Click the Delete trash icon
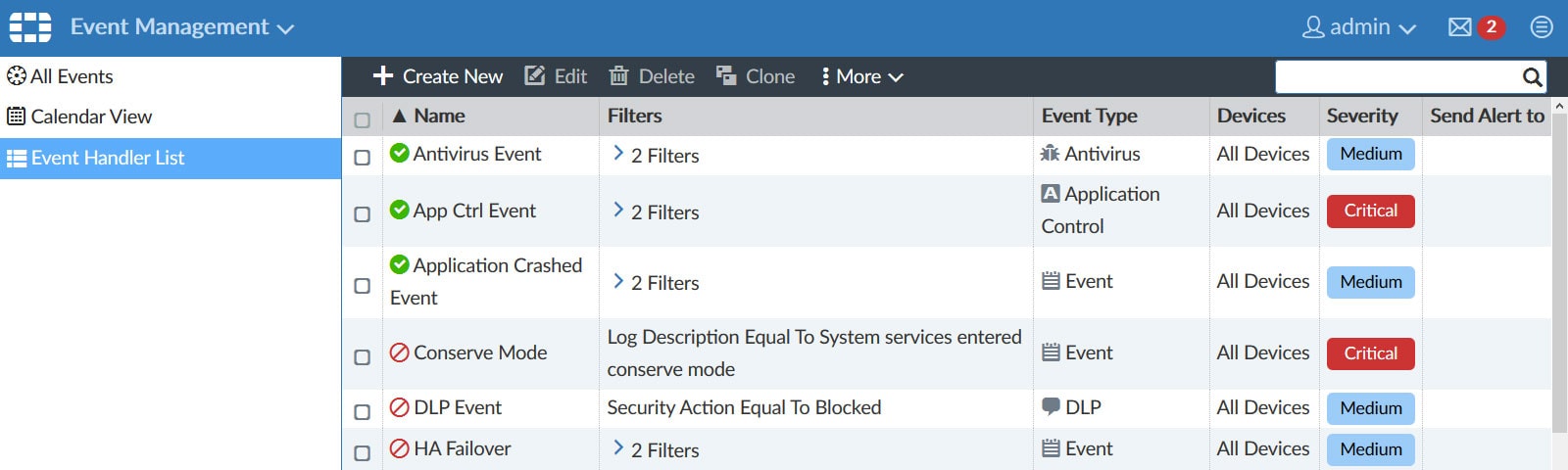This screenshot has height=470, width=1568. point(618,76)
